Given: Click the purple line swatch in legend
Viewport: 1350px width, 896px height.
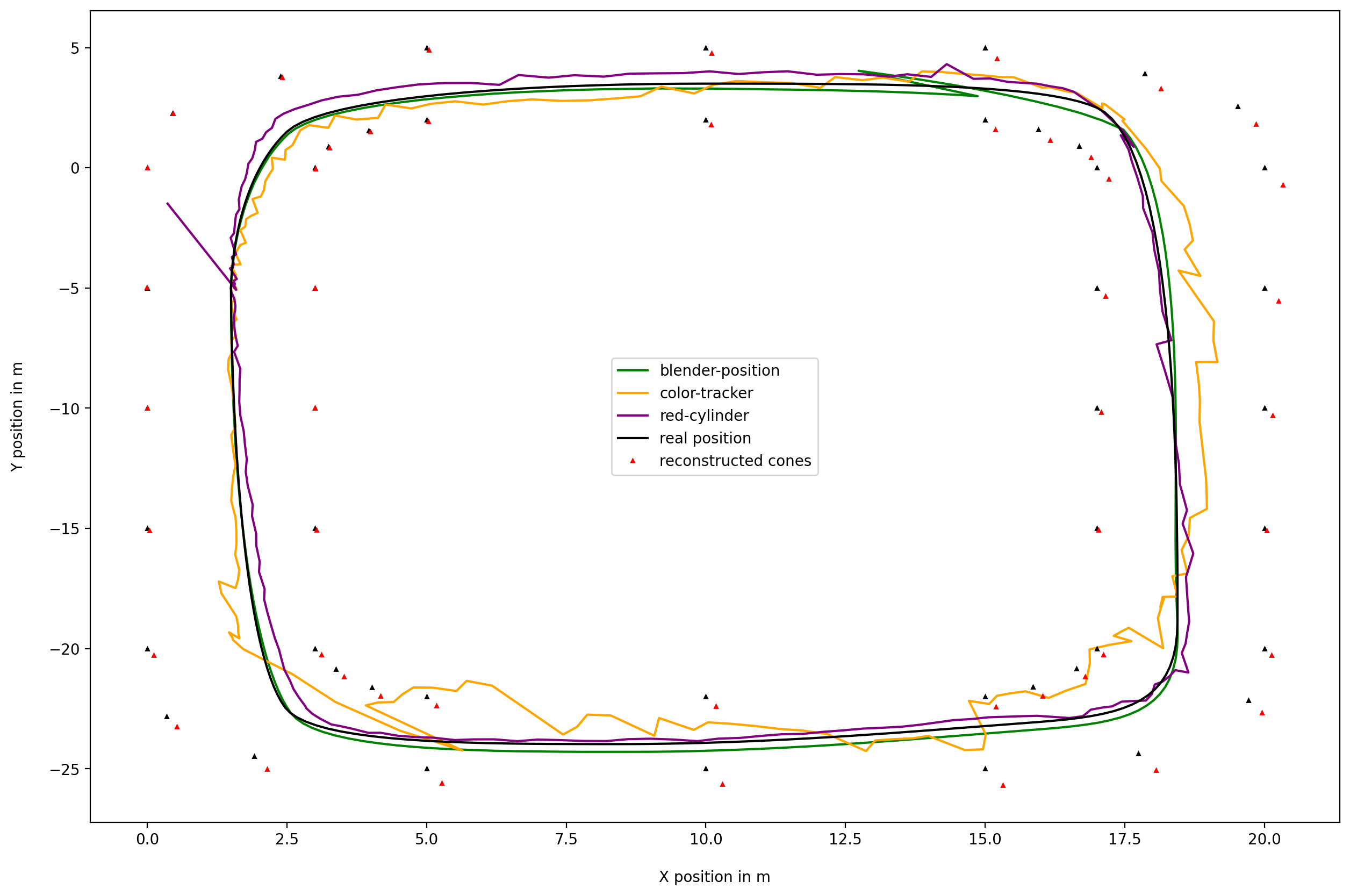Looking at the screenshot, I should click(x=633, y=416).
